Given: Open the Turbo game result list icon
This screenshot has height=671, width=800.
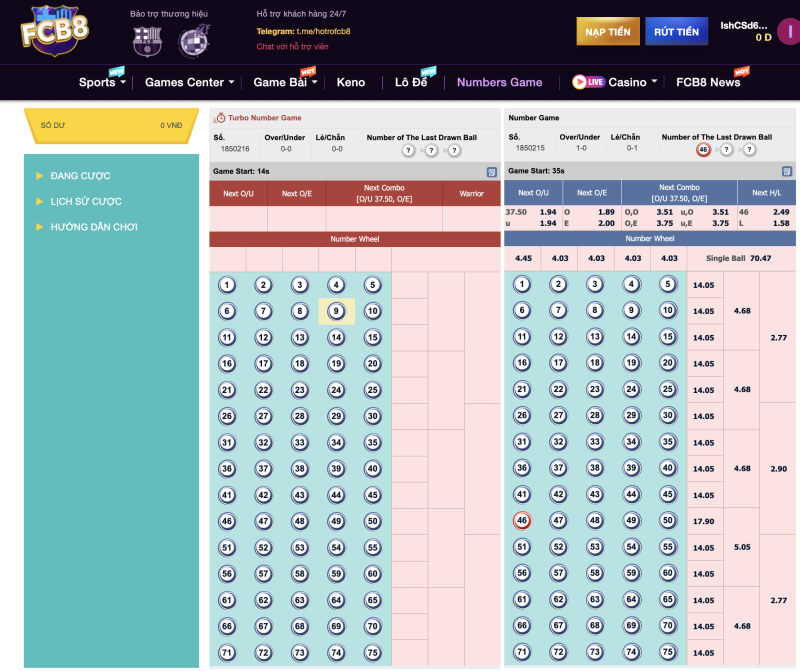Looking at the screenshot, I should tap(491, 172).
